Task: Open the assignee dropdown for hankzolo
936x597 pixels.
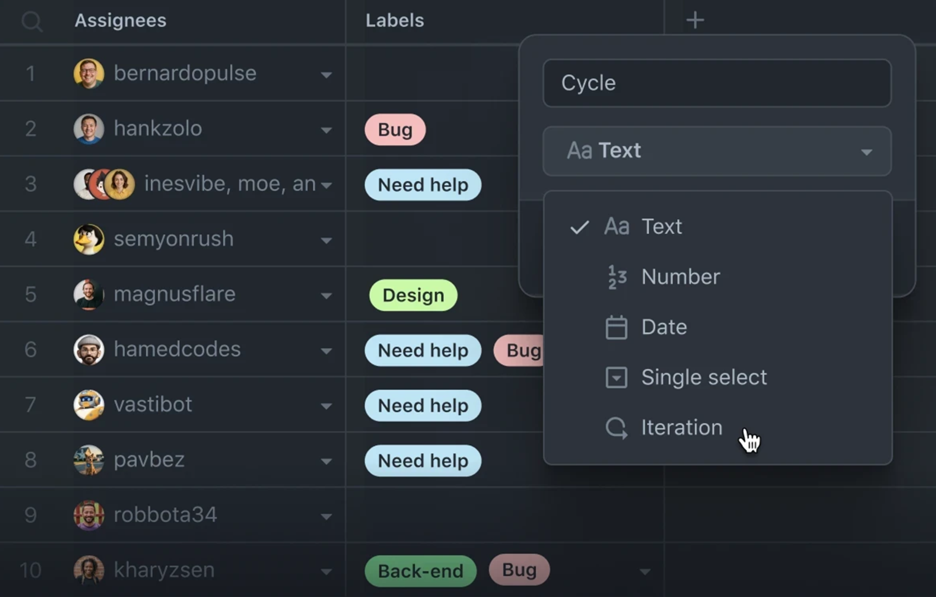Action: pyautogui.click(x=326, y=130)
